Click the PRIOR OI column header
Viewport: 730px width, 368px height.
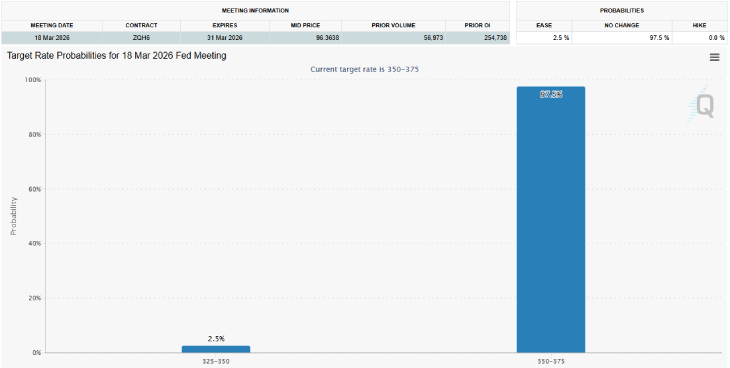(477, 26)
